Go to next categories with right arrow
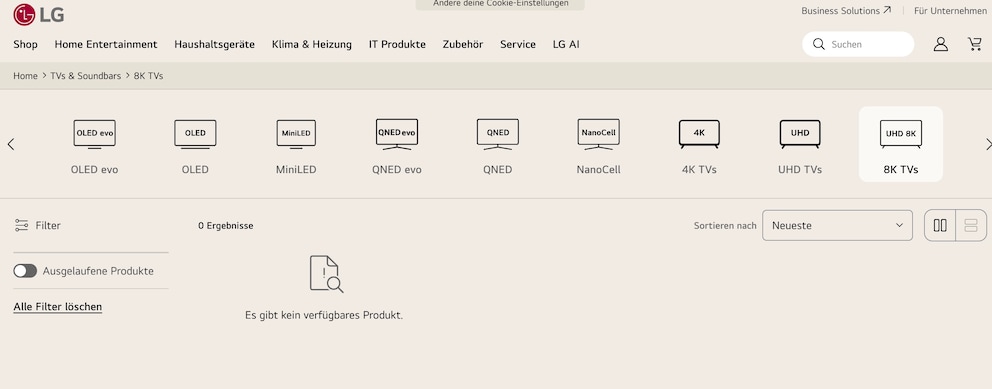 pyautogui.click(x=988, y=144)
